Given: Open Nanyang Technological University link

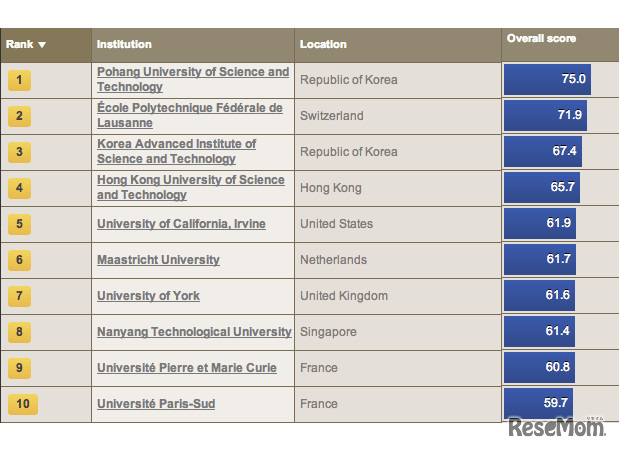Looking at the screenshot, I should 194,332.
